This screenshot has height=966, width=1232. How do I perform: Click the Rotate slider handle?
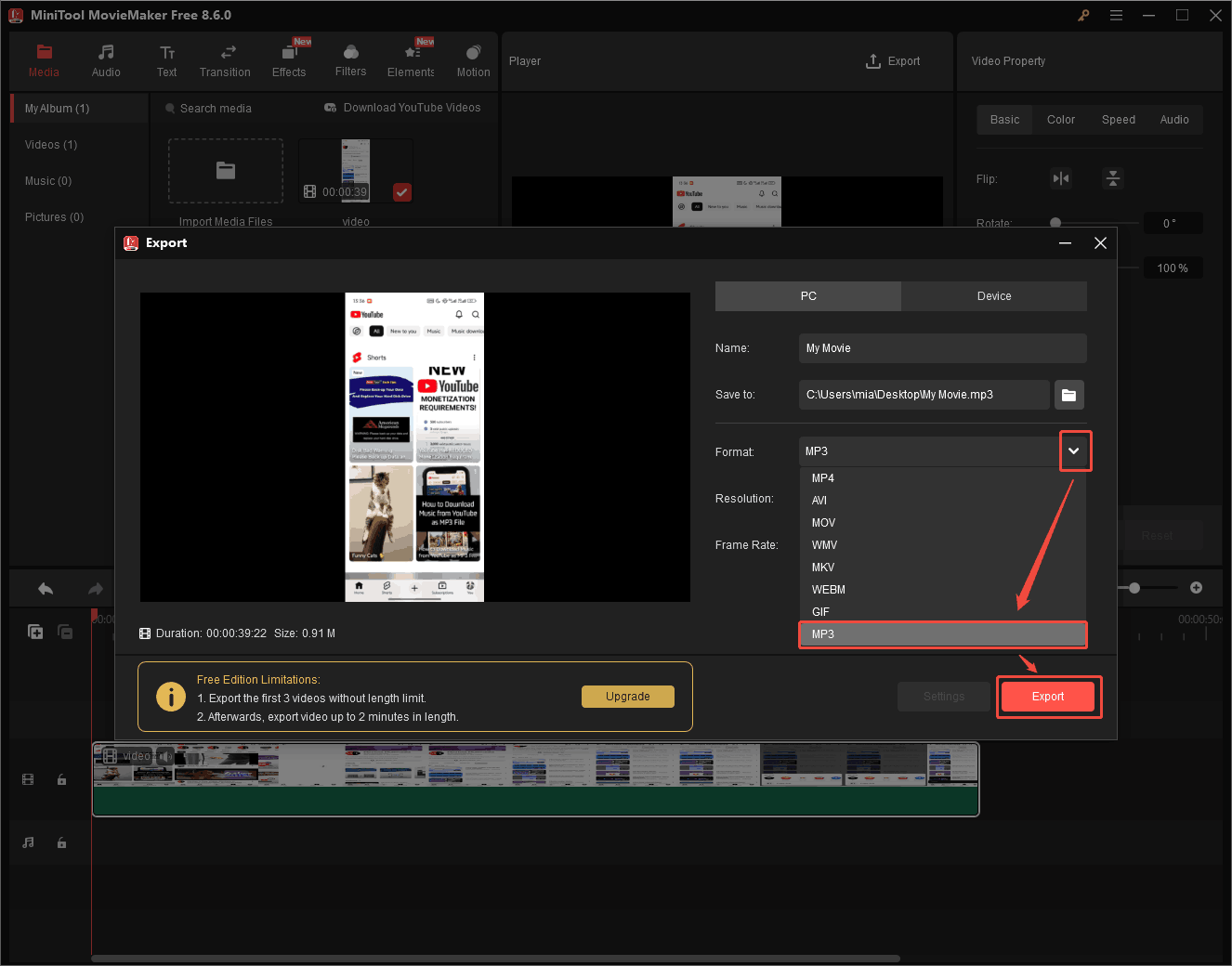point(1055,223)
